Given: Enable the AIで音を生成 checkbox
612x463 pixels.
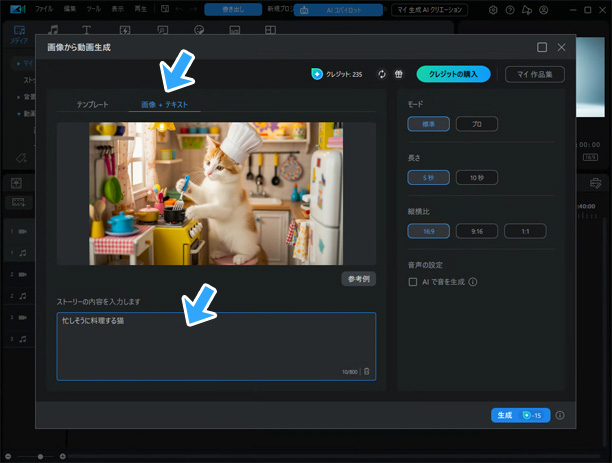Looking at the screenshot, I should tap(413, 282).
